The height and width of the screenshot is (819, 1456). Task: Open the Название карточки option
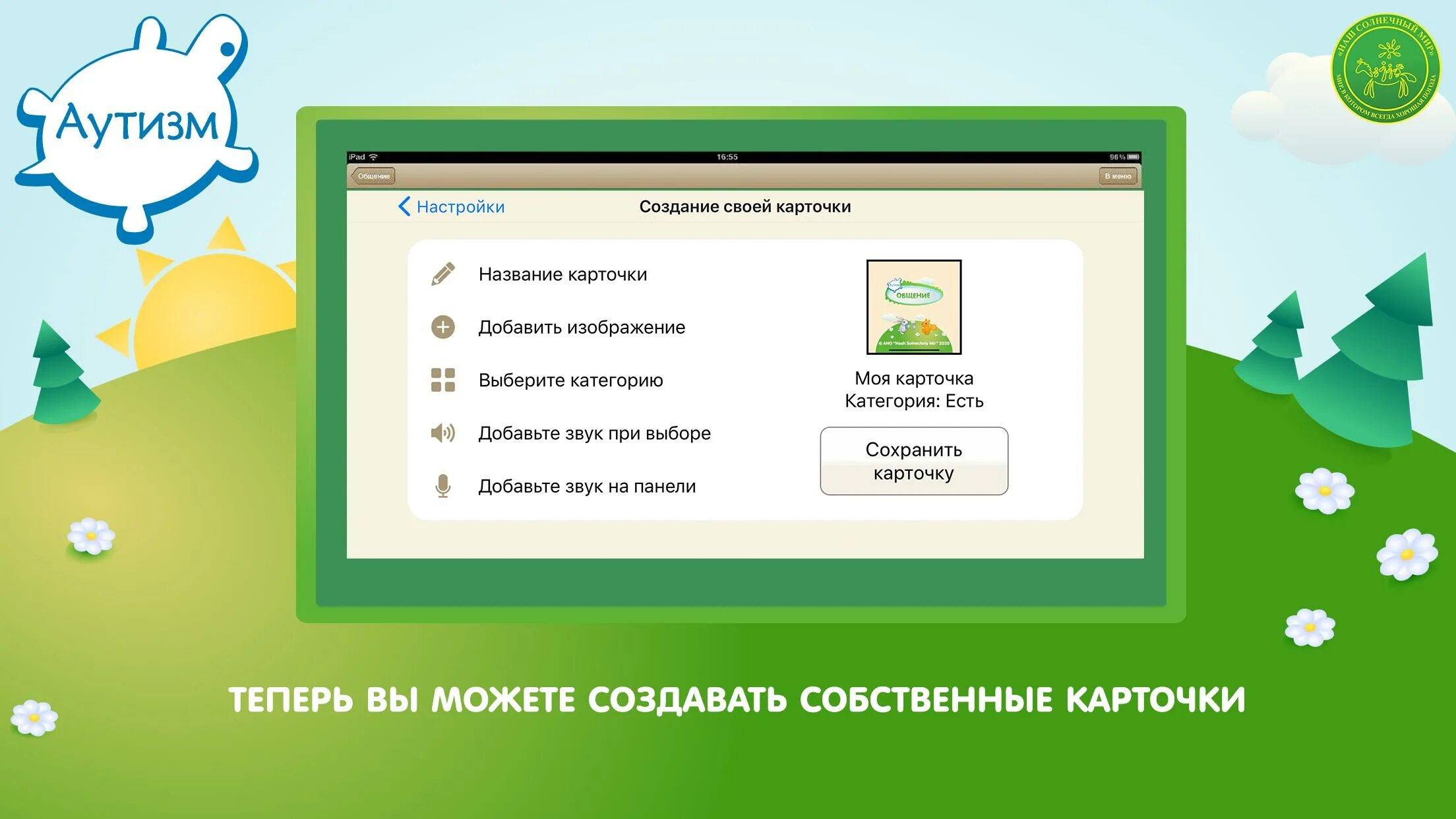point(562,274)
